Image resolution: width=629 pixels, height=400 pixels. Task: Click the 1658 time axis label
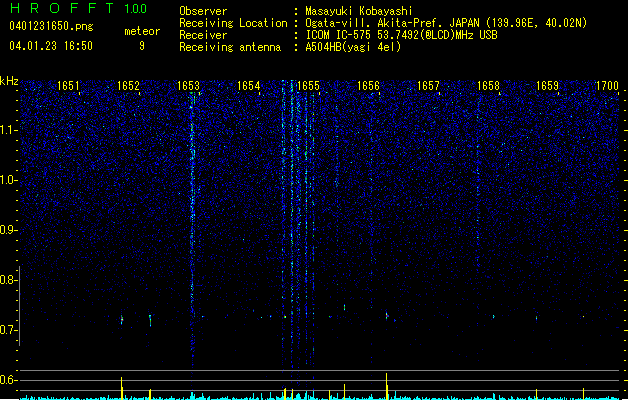click(488, 85)
